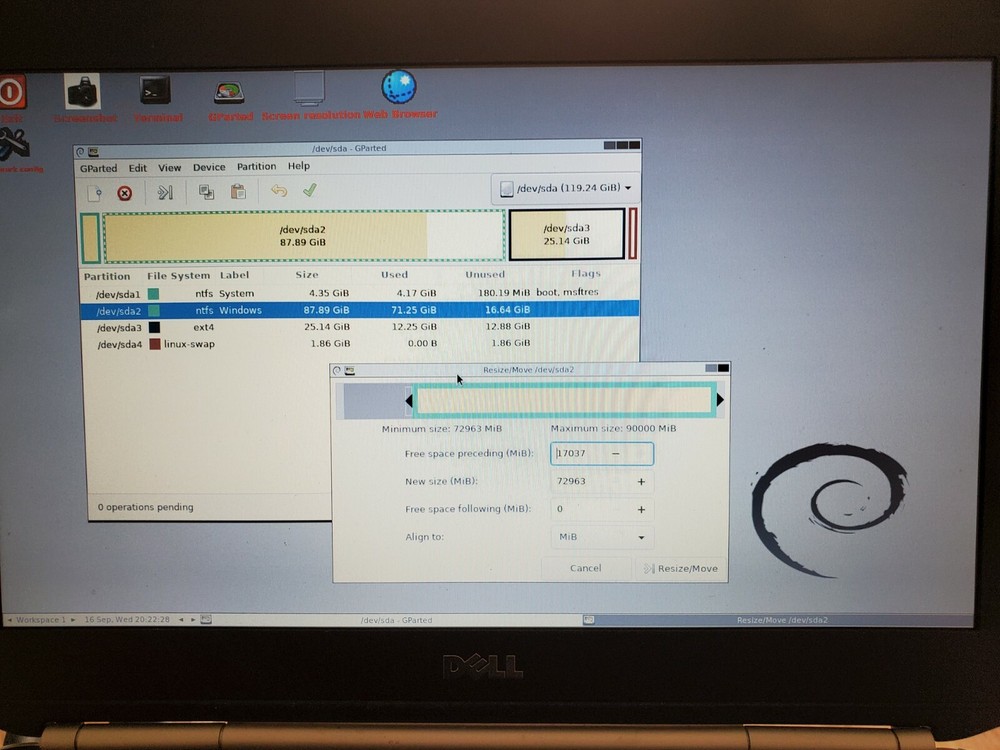Click the Copy partition toolbar icon
Screen dimensions: 1000x750
pyautogui.click(x=206, y=191)
